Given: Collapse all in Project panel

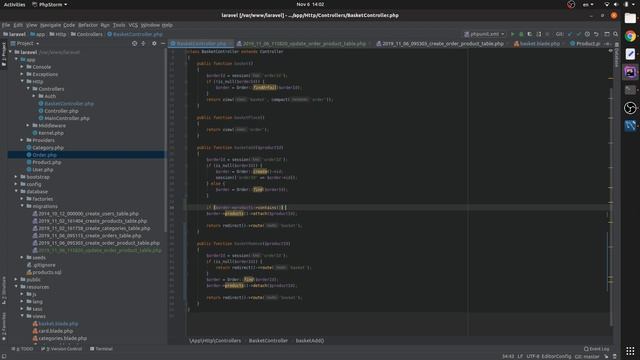Looking at the screenshot, I should tap(143, 43).
